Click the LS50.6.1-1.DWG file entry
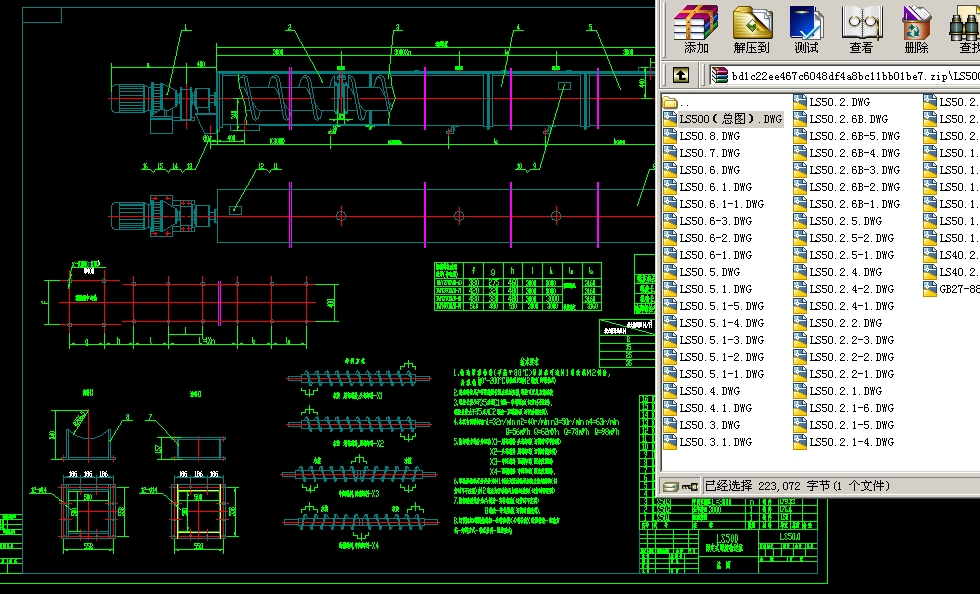980x594 pixels. (x=720, y=204)
